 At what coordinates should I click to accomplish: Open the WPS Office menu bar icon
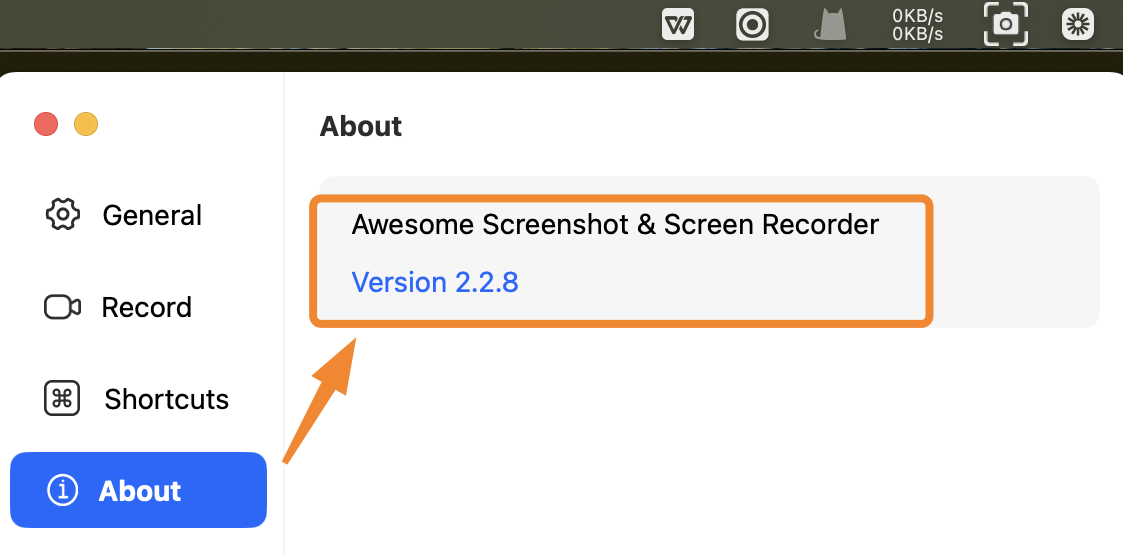point(677,25)
